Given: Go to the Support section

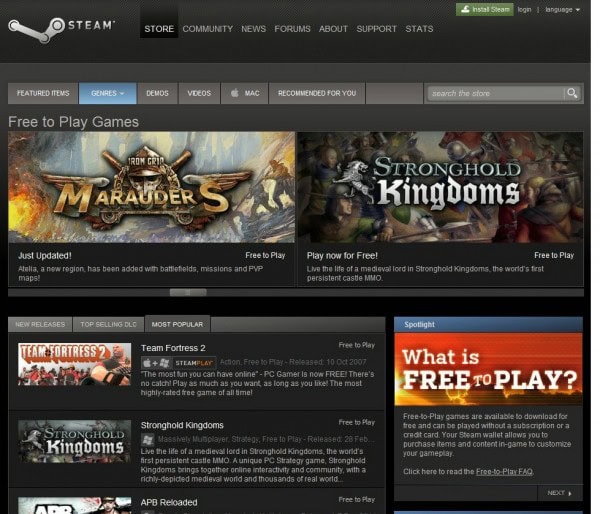Looking at the screenshot, I should [x=376, y=29].
